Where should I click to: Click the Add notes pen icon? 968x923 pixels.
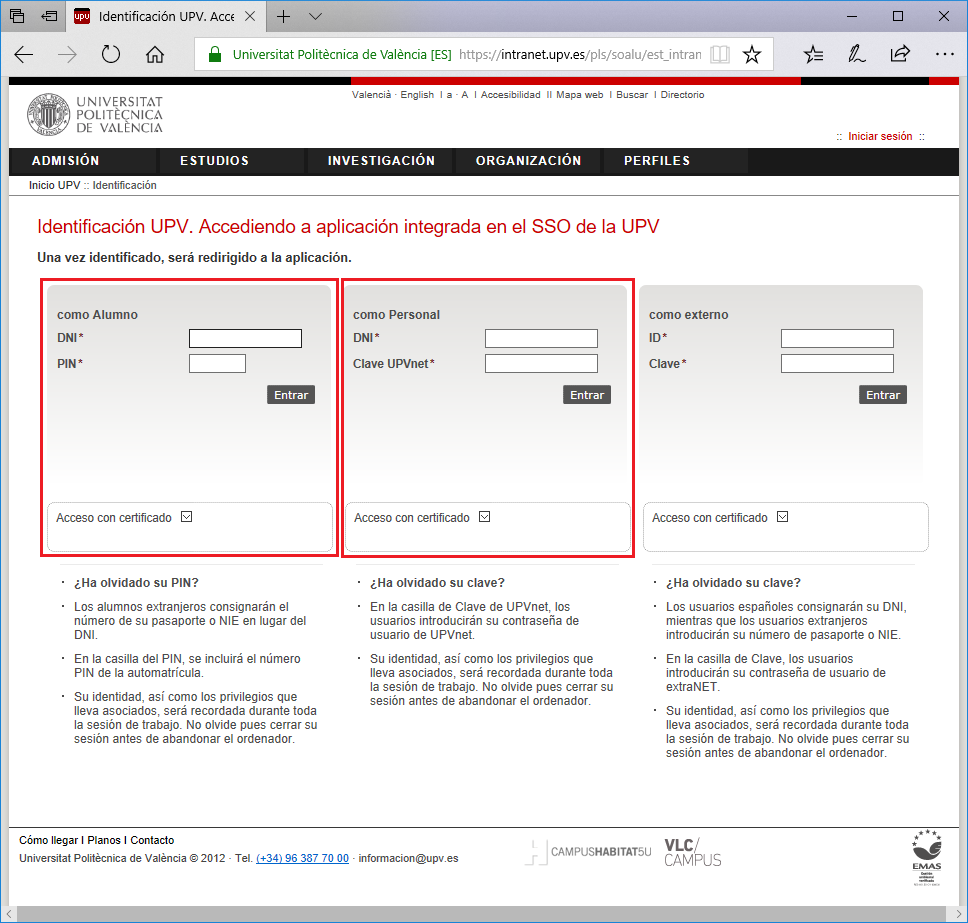pyautogui.click(x=857, y=55)
